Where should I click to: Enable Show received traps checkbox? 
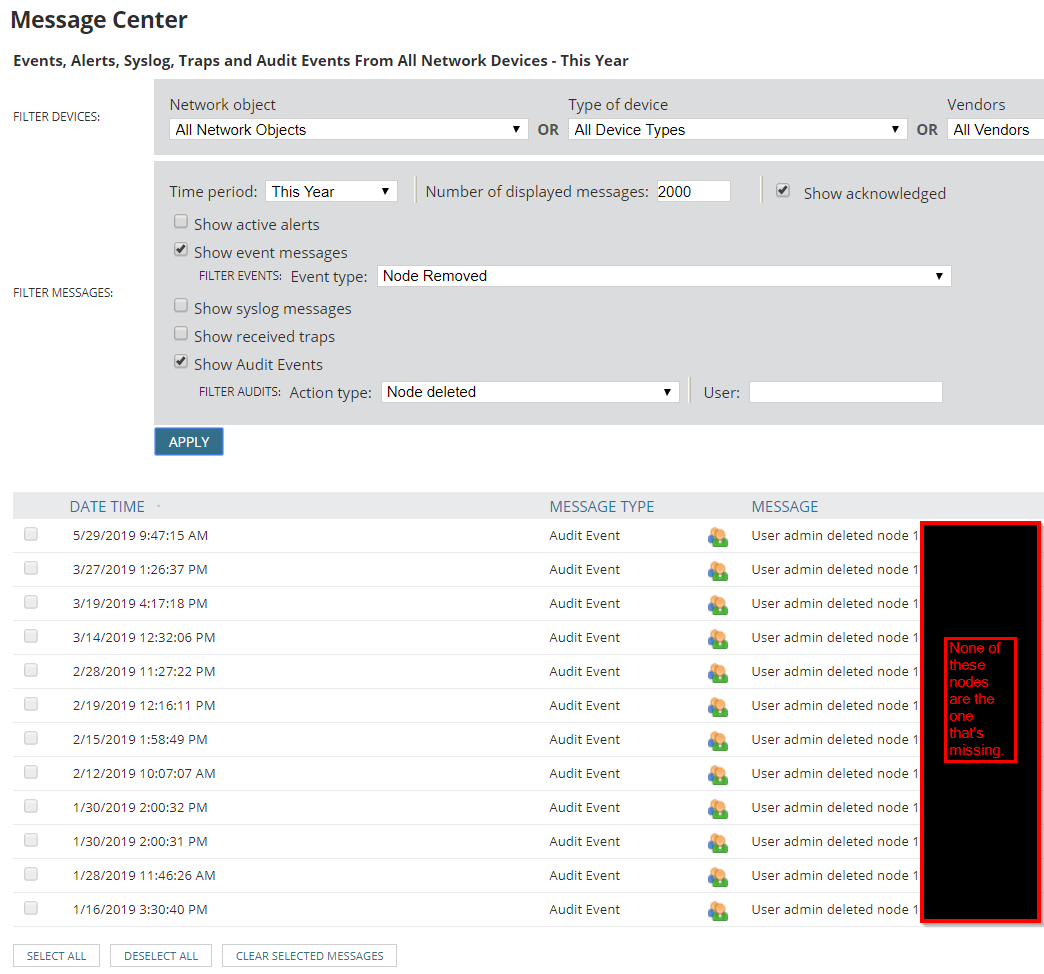(x=180, y=333)
